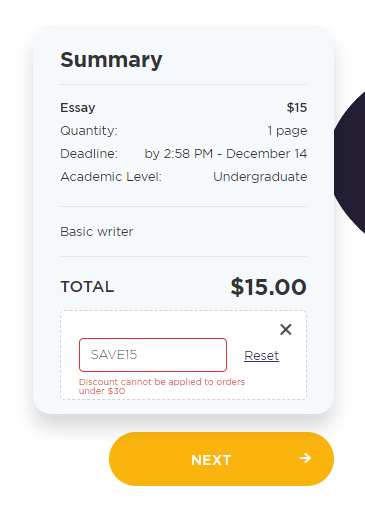Click the $15 essay price
The height and width of the screenshot is (528, 365).
point(297,108)
